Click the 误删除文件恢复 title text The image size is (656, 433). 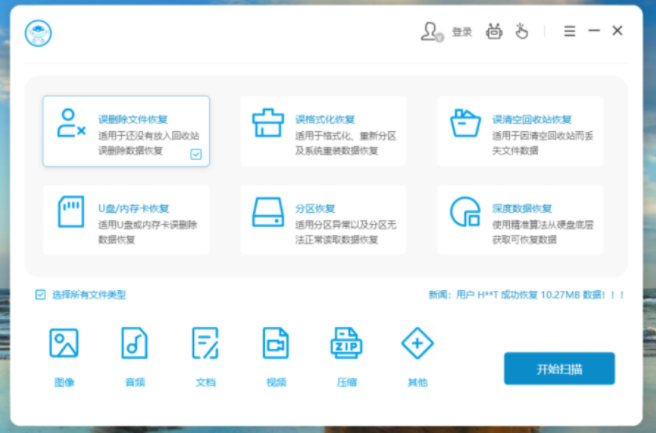click(x=133, y=120)
